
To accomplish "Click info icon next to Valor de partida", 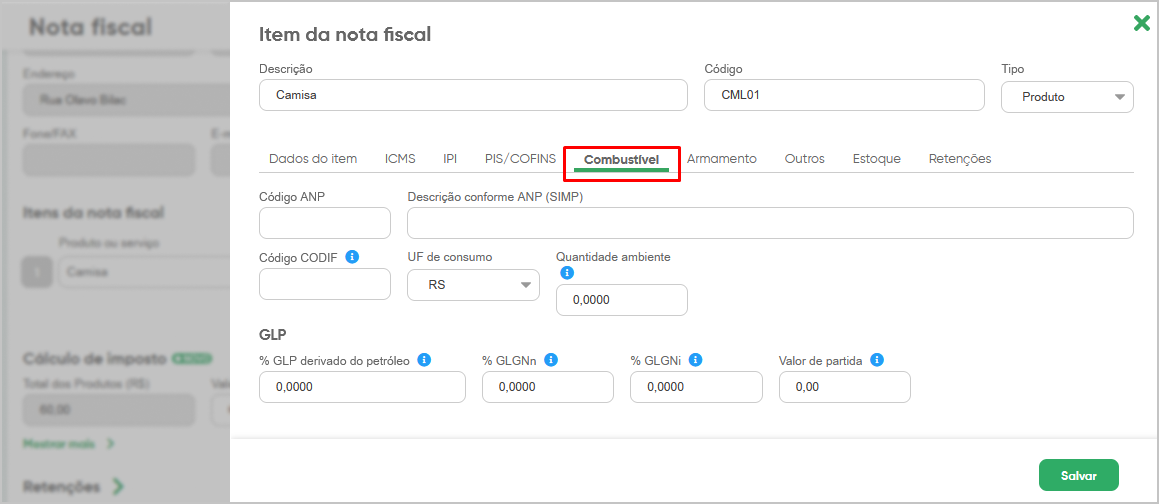I will (877, 360).
